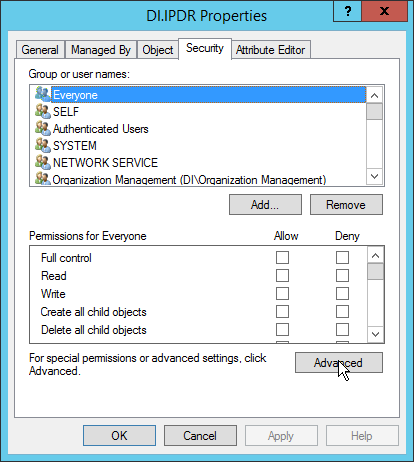
Task: Open the title bar help question mark
Action: pyautogui.click(x=348, y=11)
